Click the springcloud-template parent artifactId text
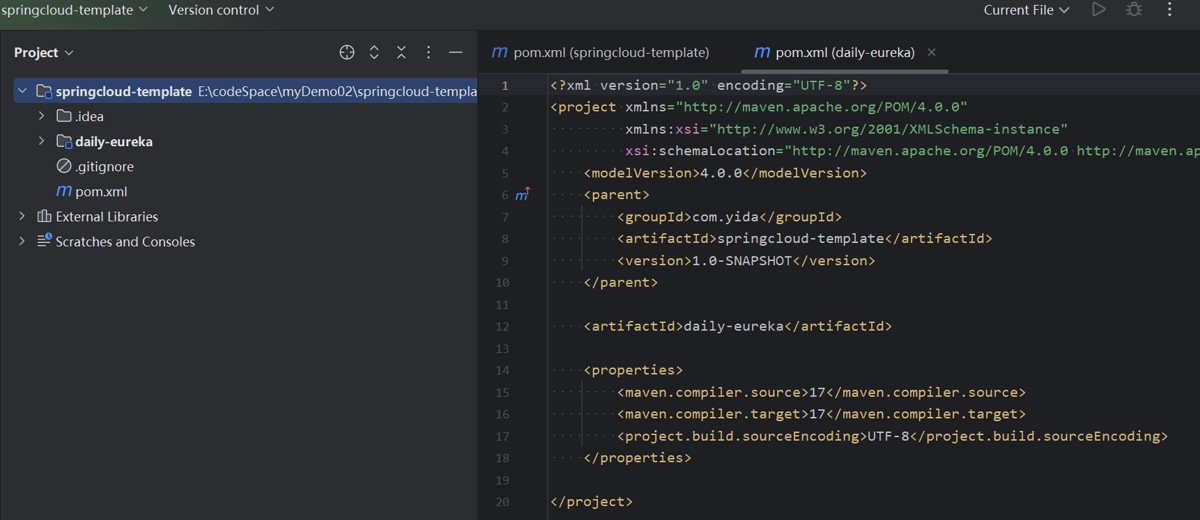1200x520 pixels. [801, 238]
